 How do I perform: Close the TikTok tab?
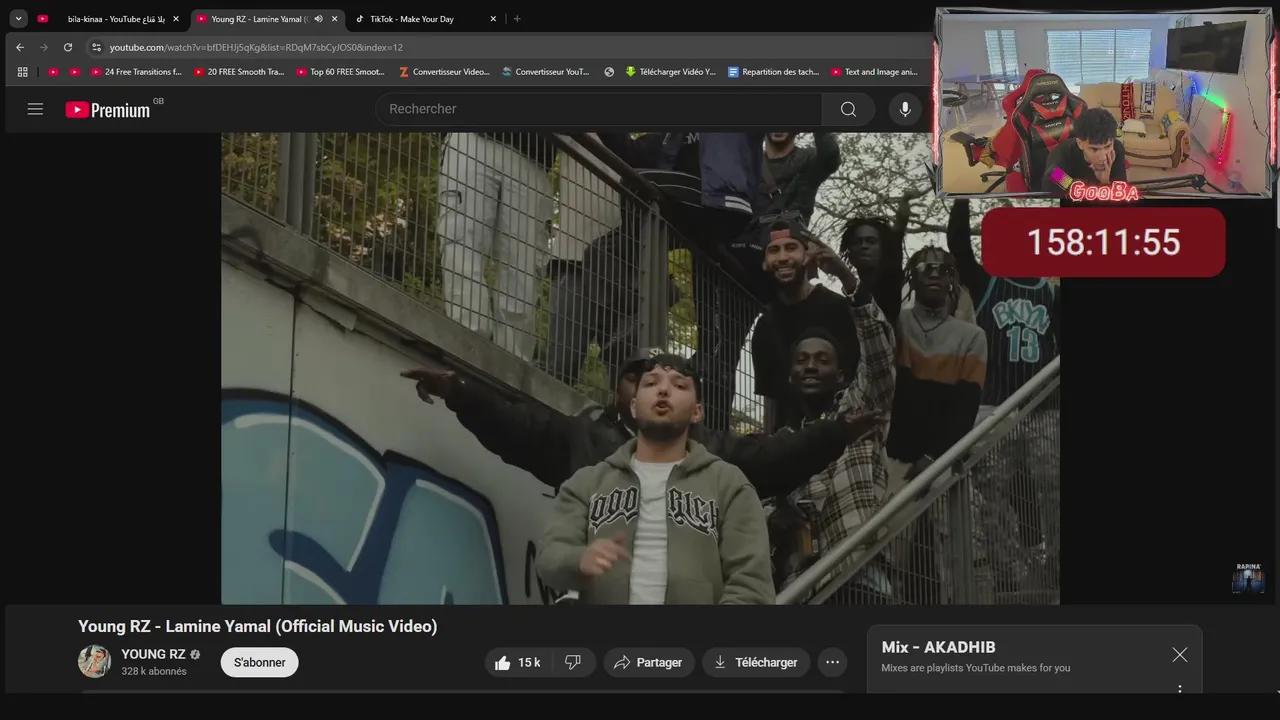coord(493,19)
